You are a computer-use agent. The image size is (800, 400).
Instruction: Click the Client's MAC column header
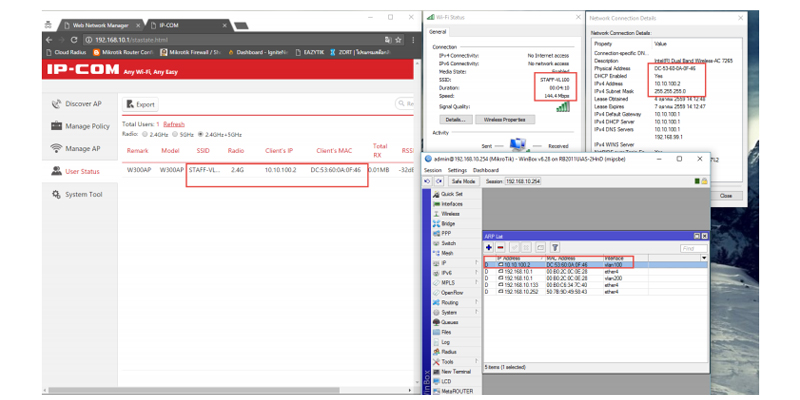(x=334, y=151)
